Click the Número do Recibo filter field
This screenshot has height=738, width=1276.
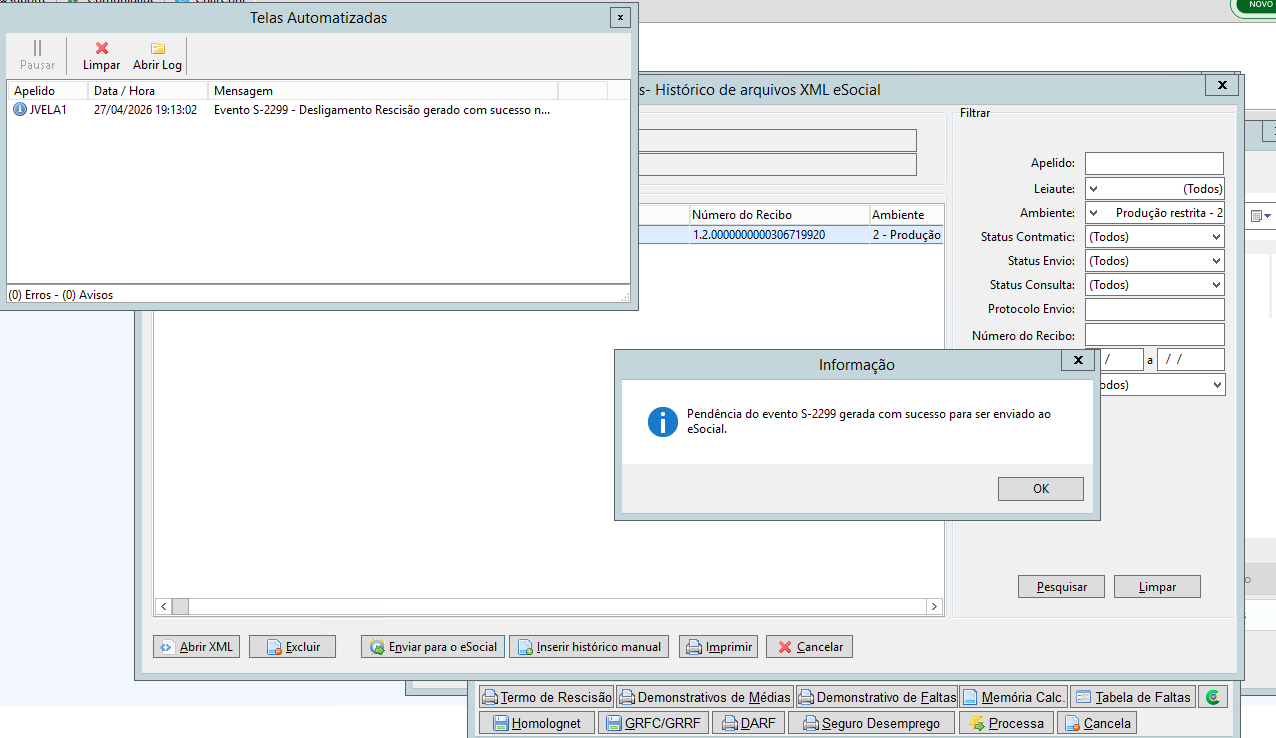(1154, 335)
